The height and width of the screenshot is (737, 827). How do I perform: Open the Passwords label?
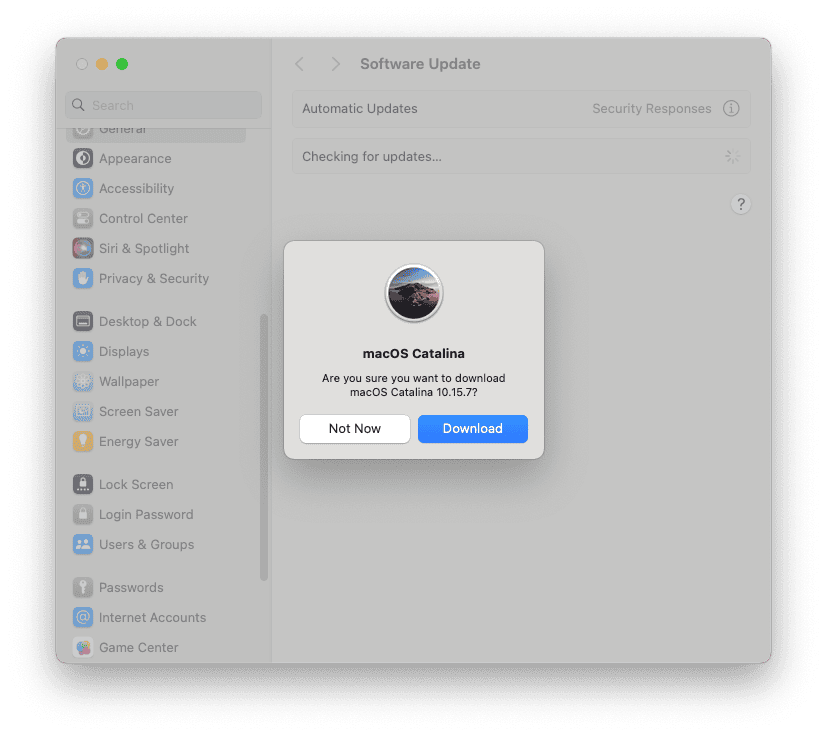[131, 587]
